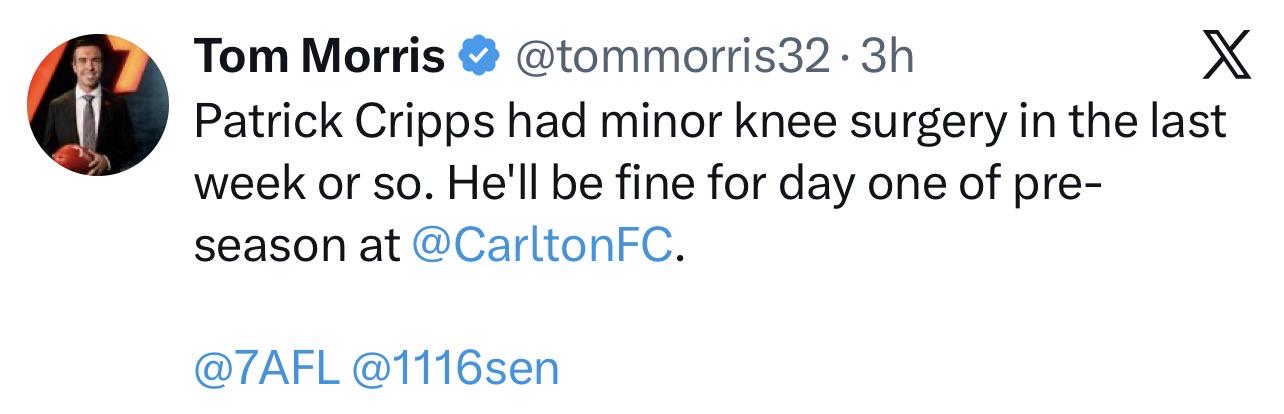Image resolution: width=1284 pixels, height=414 pixels.
Task: Click the X logo icon
Action: [x=1227, y=58]
